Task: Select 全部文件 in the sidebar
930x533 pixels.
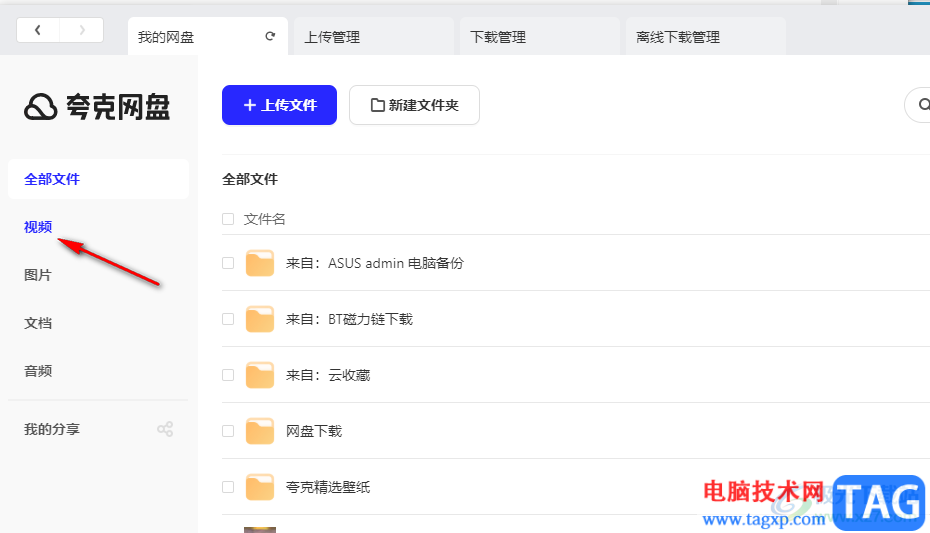Action: 98,179
